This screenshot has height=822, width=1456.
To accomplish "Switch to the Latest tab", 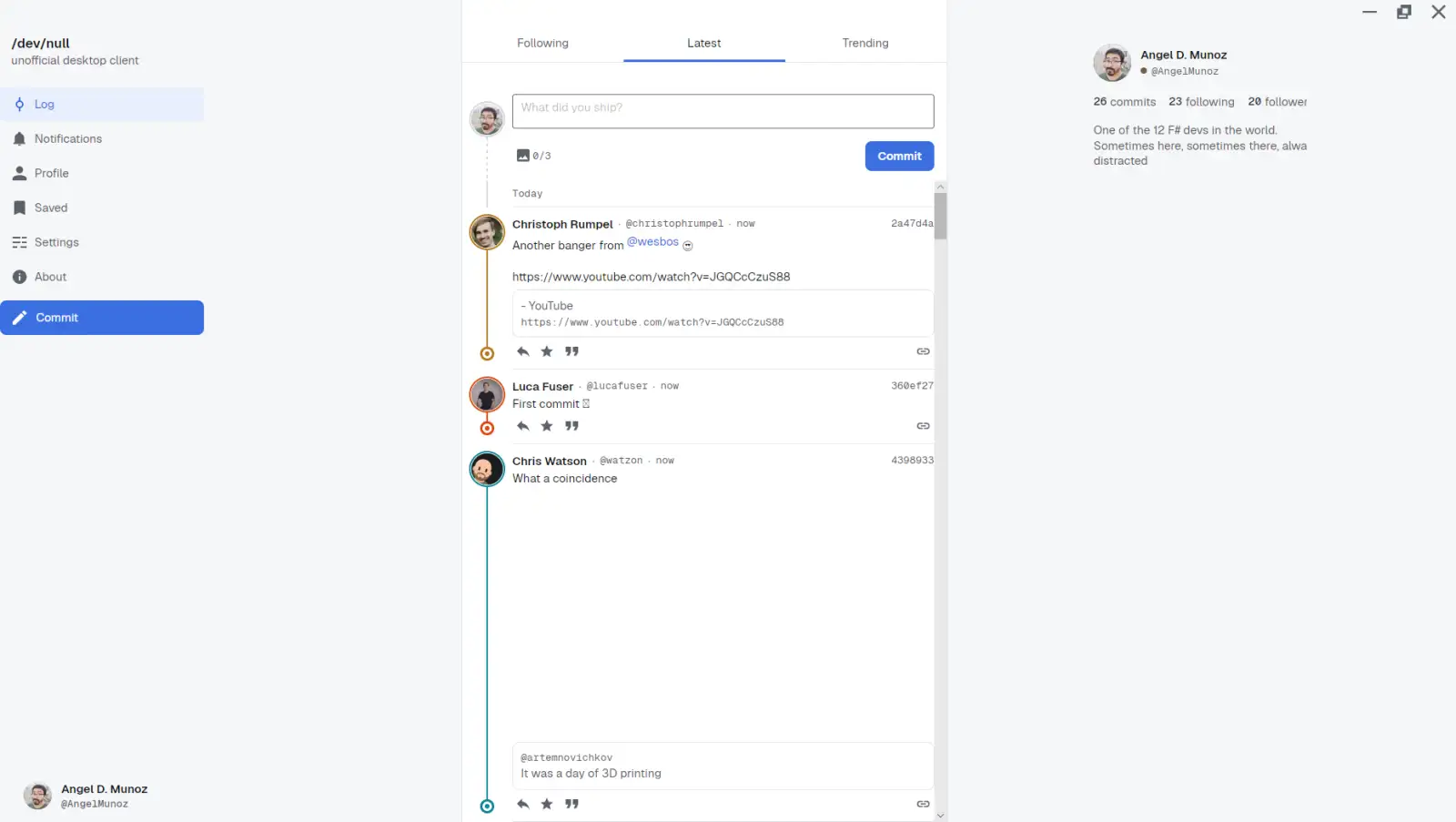I will coord(704,43).
